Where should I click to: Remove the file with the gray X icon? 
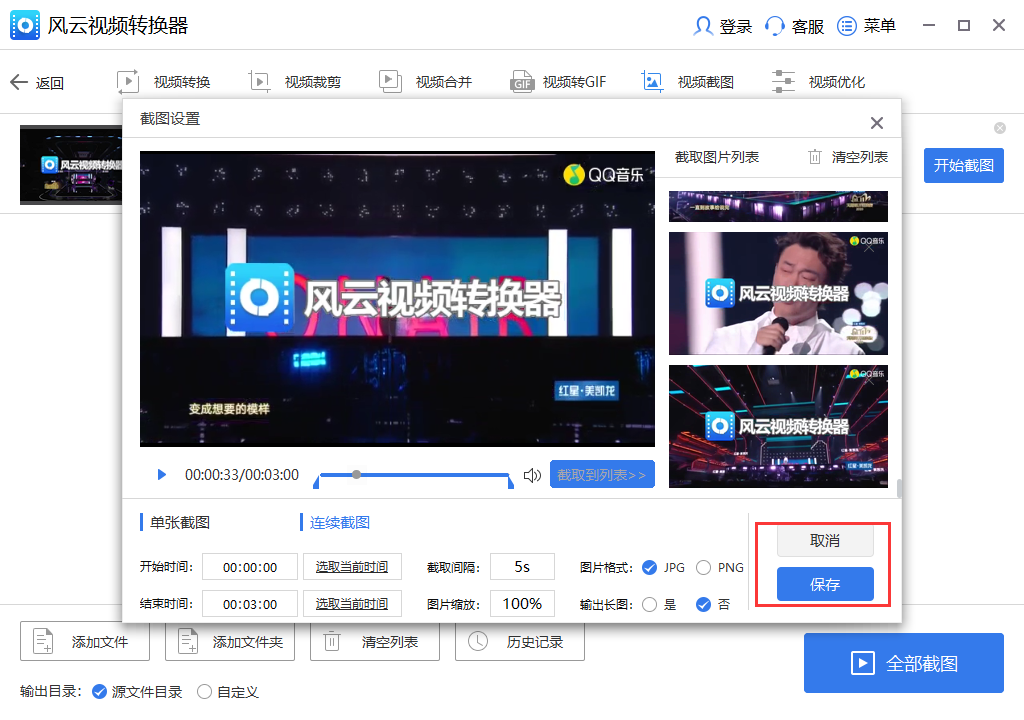(999, 128)
